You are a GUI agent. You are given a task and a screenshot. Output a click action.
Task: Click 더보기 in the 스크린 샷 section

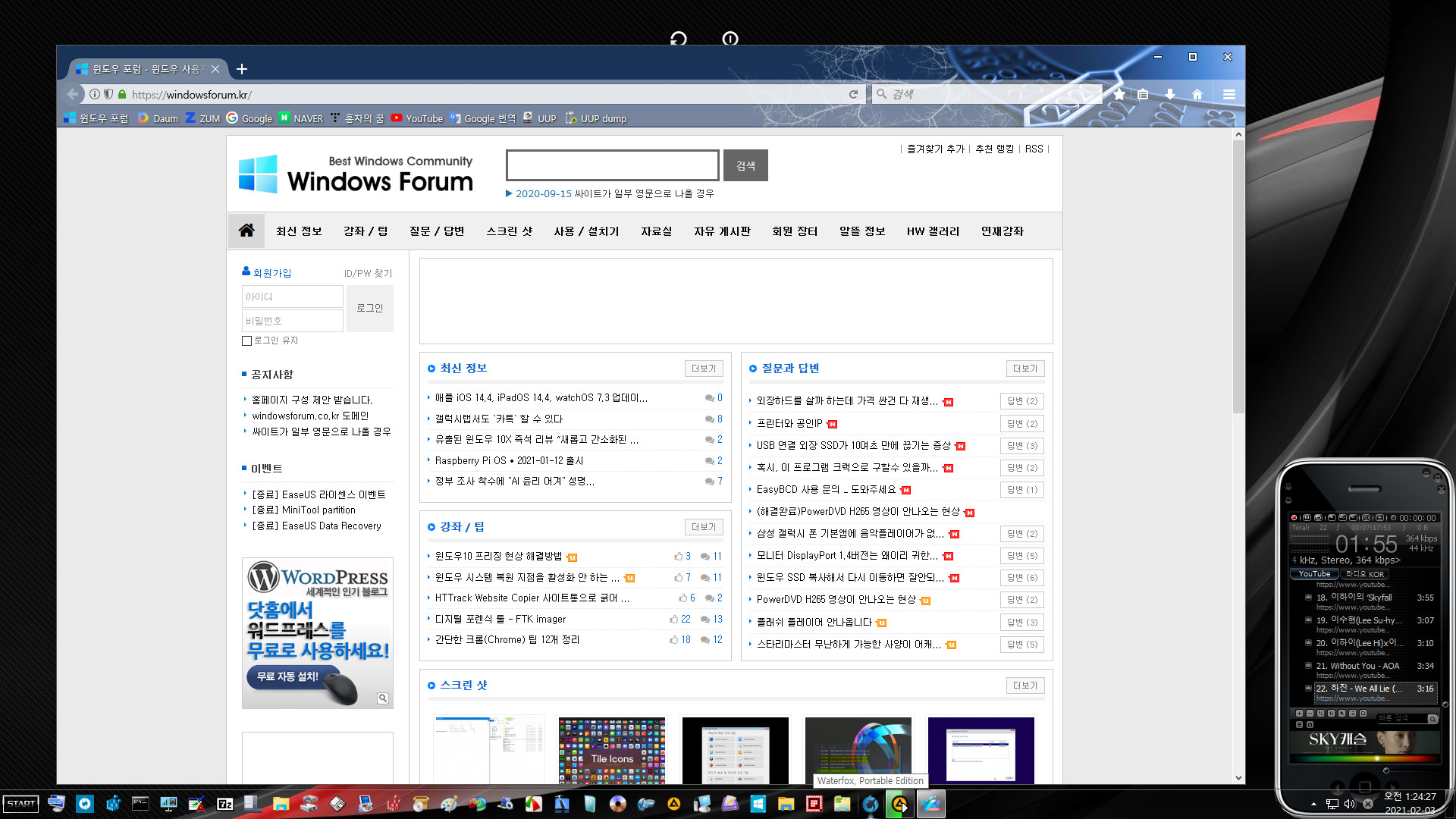[1025, 686]
